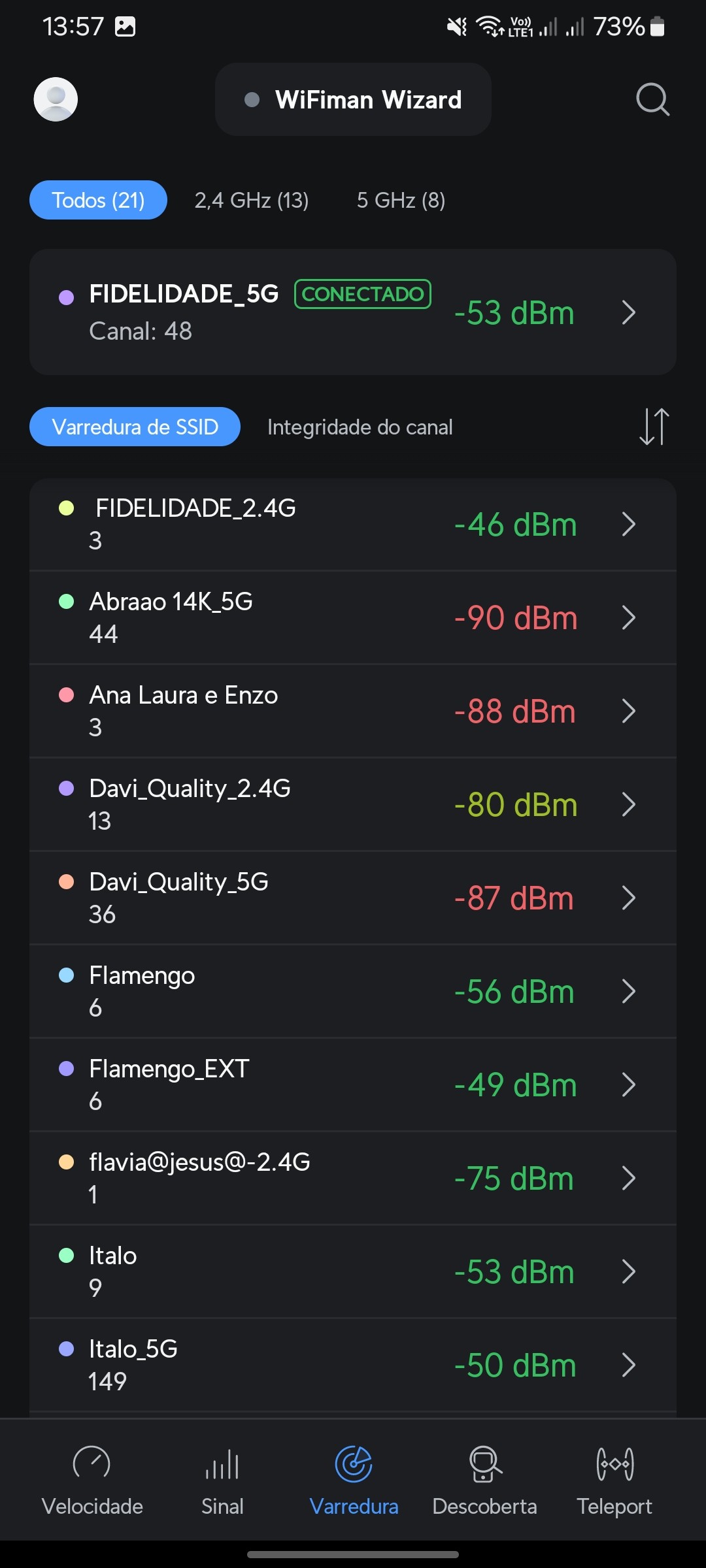Select the Varredura scan icon
Viewport: 706px width, 1568px height.
pos(354,1463)
